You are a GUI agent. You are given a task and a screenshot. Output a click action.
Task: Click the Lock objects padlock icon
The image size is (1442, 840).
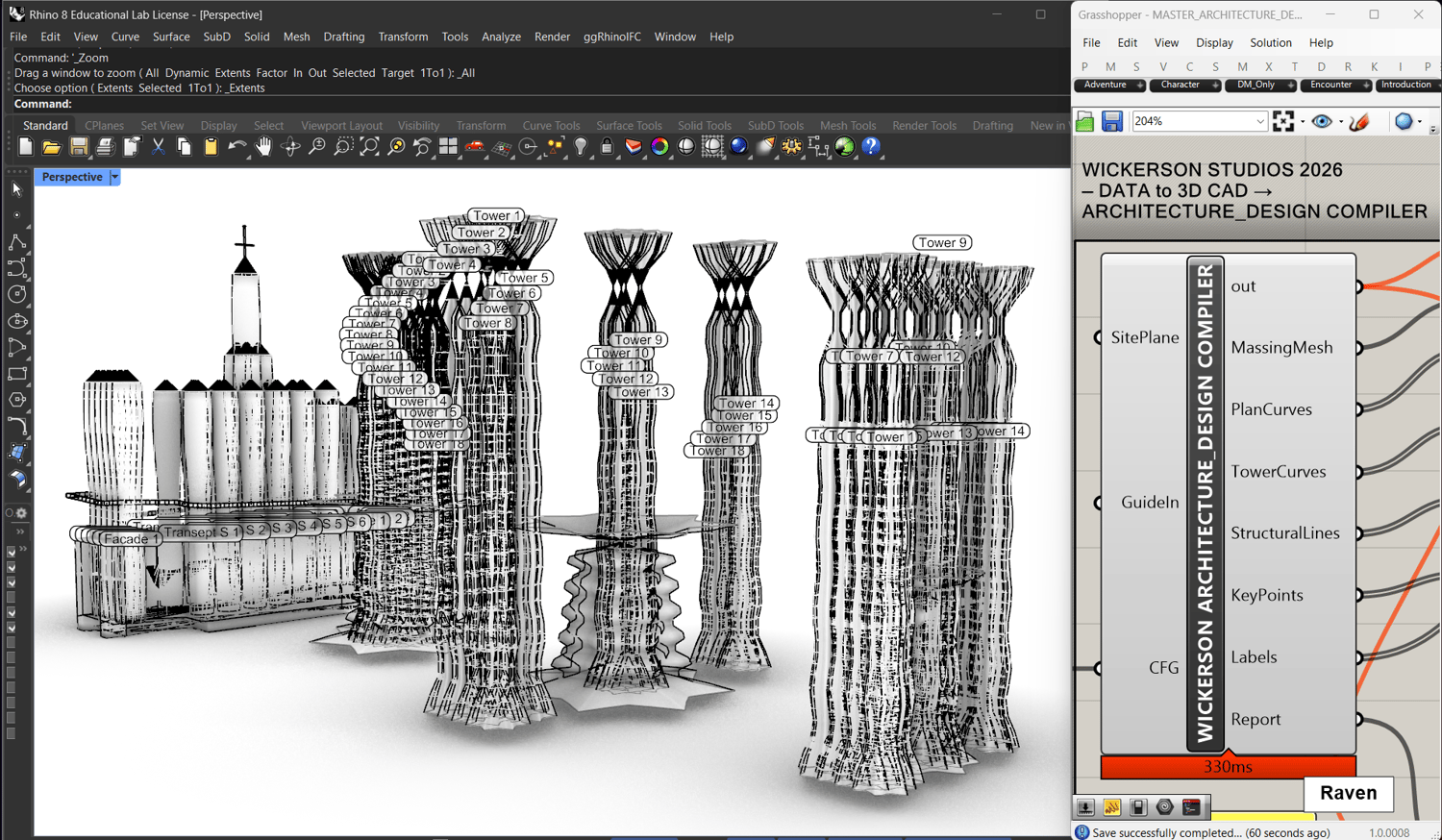point(607,147)
